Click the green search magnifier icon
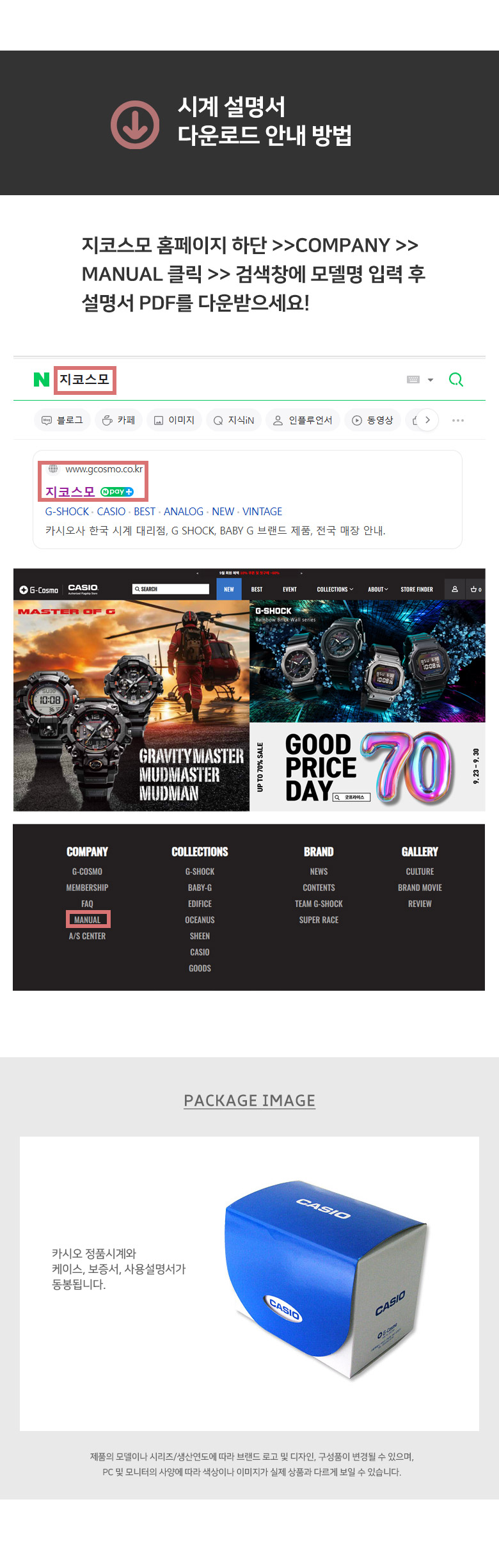The width and height of the screenshot is (499, 1568). tap(456, 380)
